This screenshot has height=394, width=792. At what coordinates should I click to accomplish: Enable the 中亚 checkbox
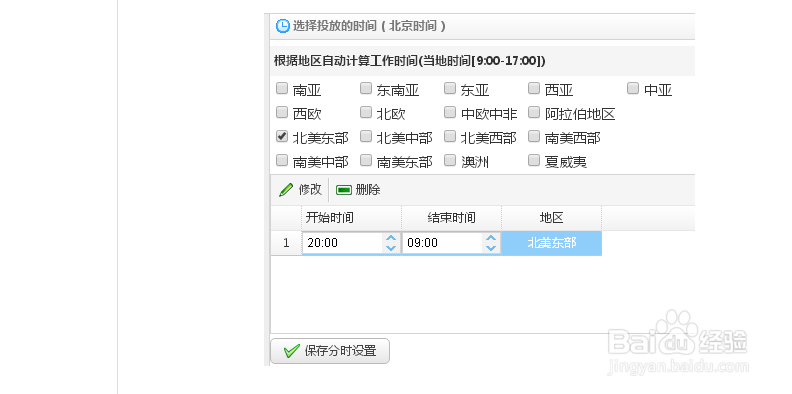click(632, 88)
